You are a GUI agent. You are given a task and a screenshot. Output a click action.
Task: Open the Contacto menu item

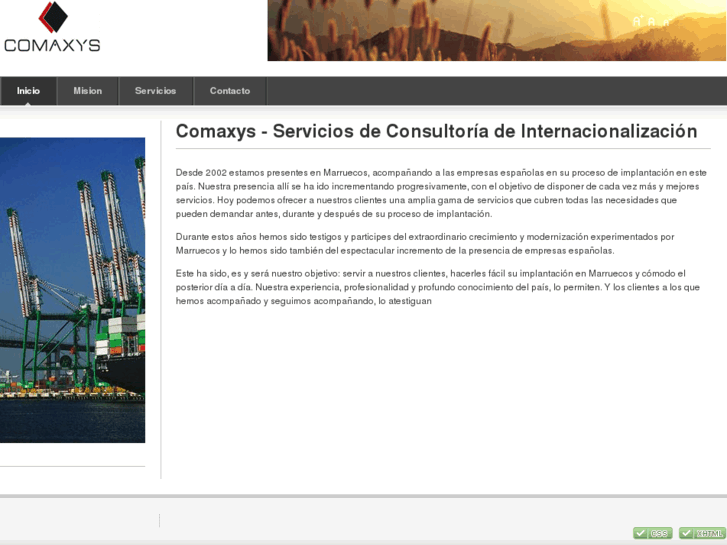230,91
